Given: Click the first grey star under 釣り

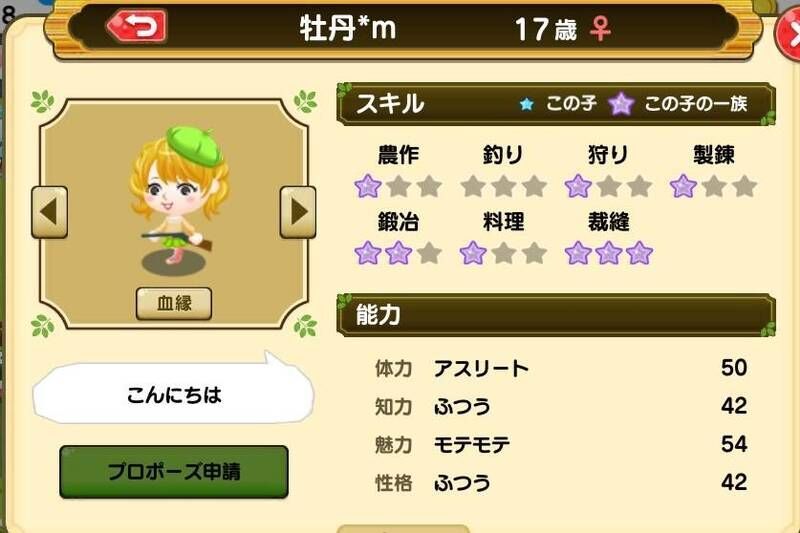Looking at the screenshot, I should (x=473, y=186).
